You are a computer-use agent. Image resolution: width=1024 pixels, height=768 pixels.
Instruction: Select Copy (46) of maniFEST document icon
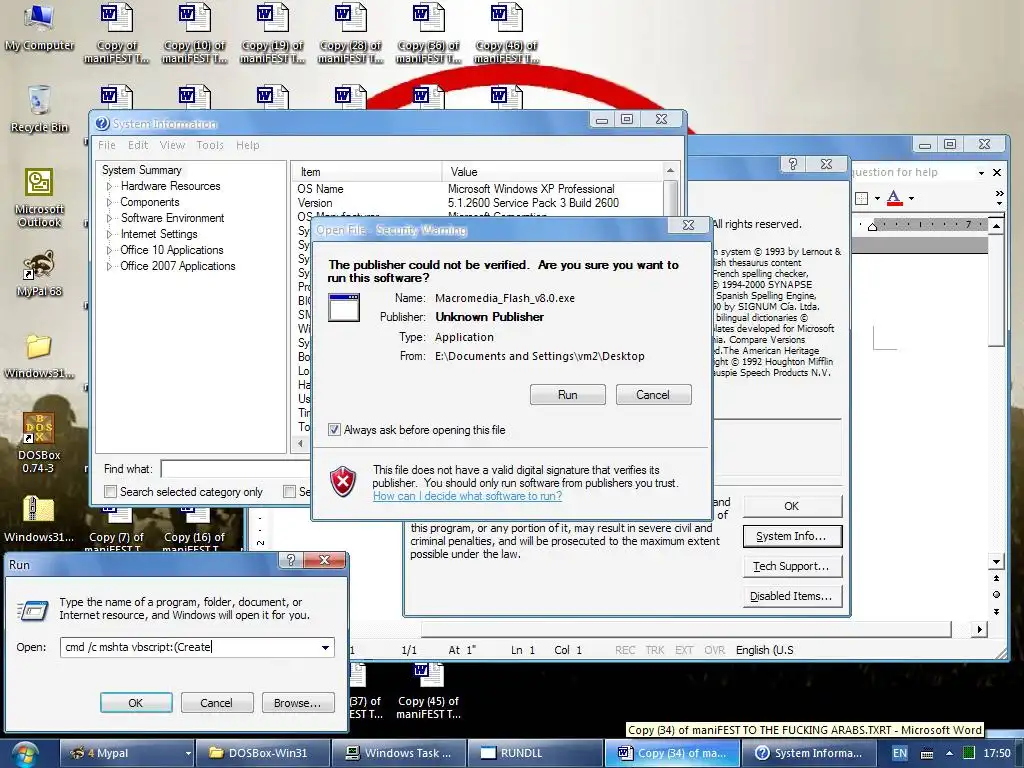point(506,33)
